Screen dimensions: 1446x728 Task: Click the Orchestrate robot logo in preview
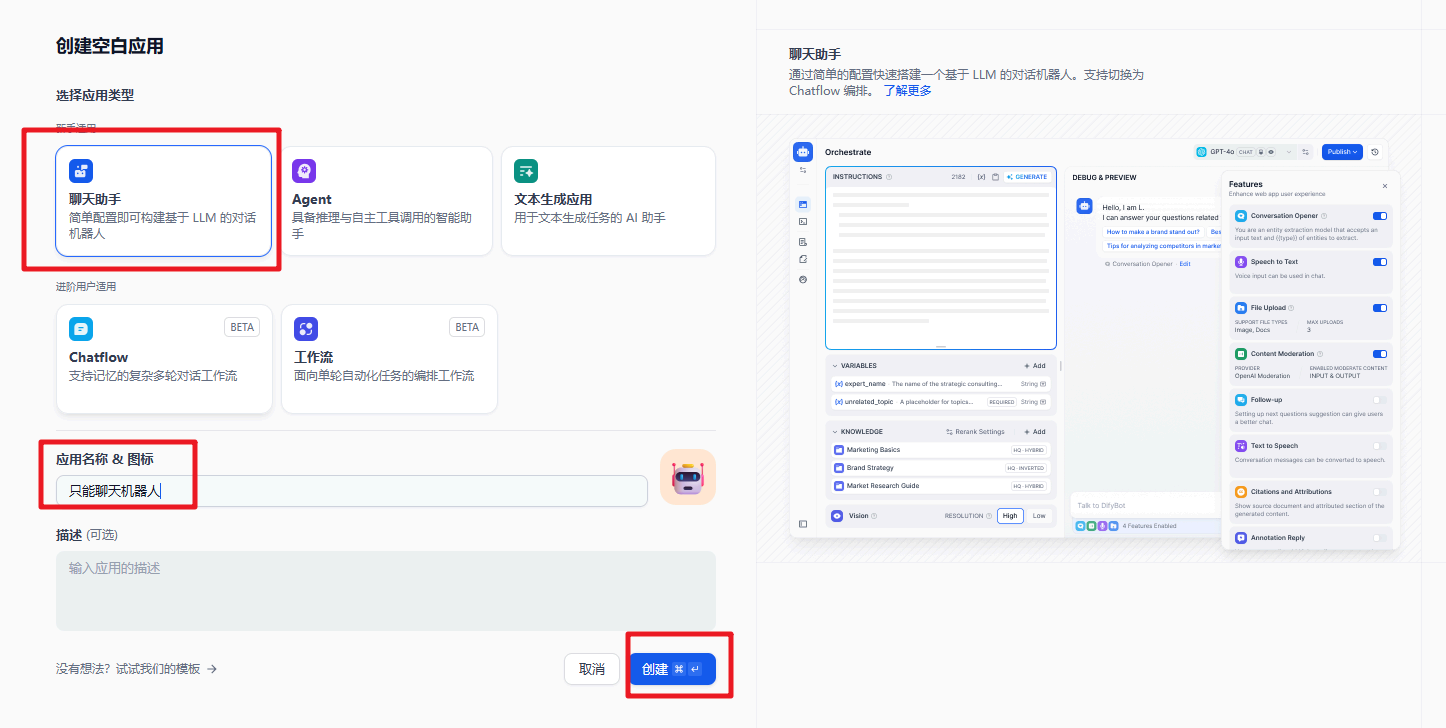point(803,152)
